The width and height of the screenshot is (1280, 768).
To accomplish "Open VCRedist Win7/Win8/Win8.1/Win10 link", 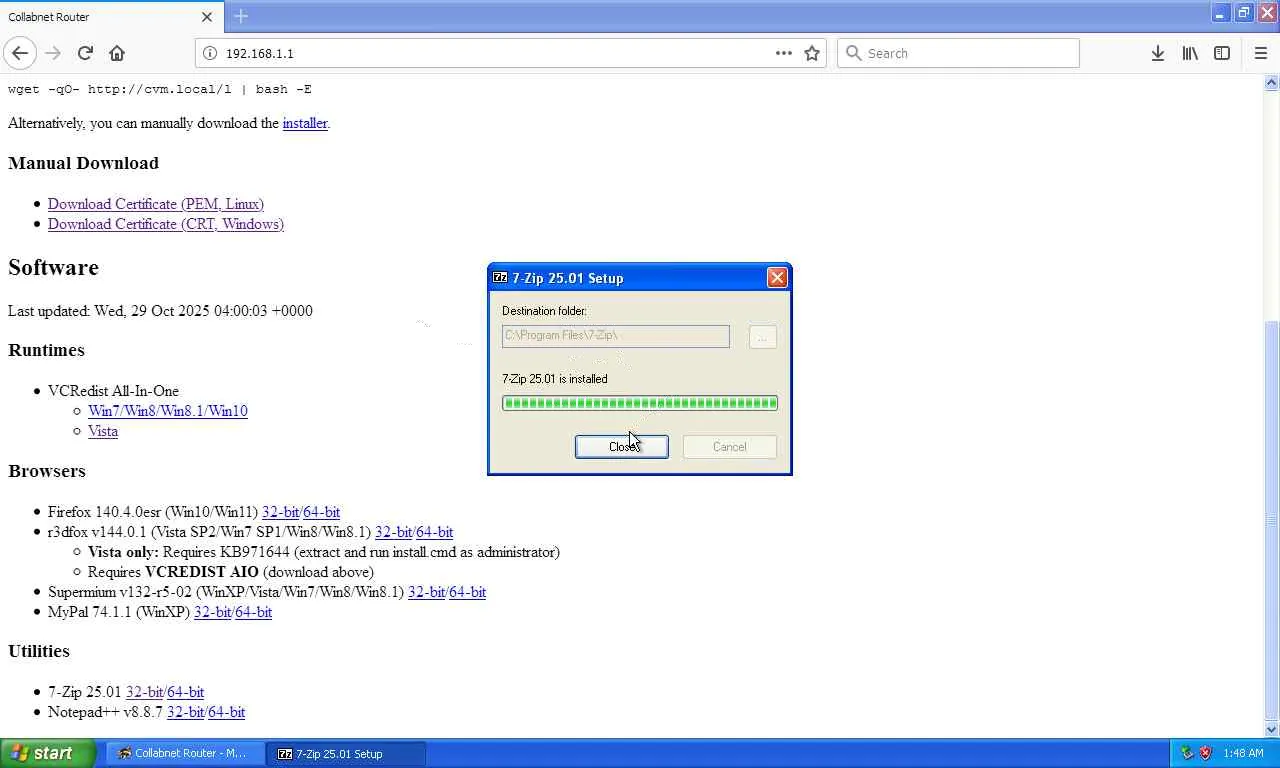I will (x=168, y=411).
